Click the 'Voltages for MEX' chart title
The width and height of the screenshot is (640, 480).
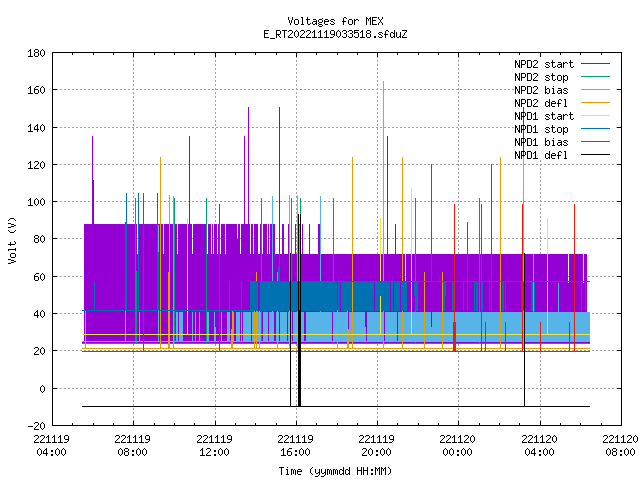(335, 21)
